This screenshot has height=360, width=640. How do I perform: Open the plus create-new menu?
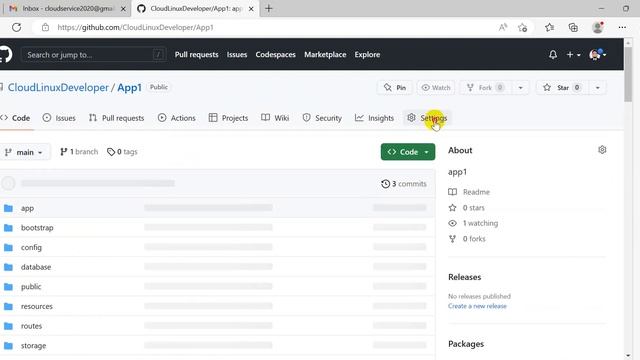pyautogui.click(x=573, y=54)
